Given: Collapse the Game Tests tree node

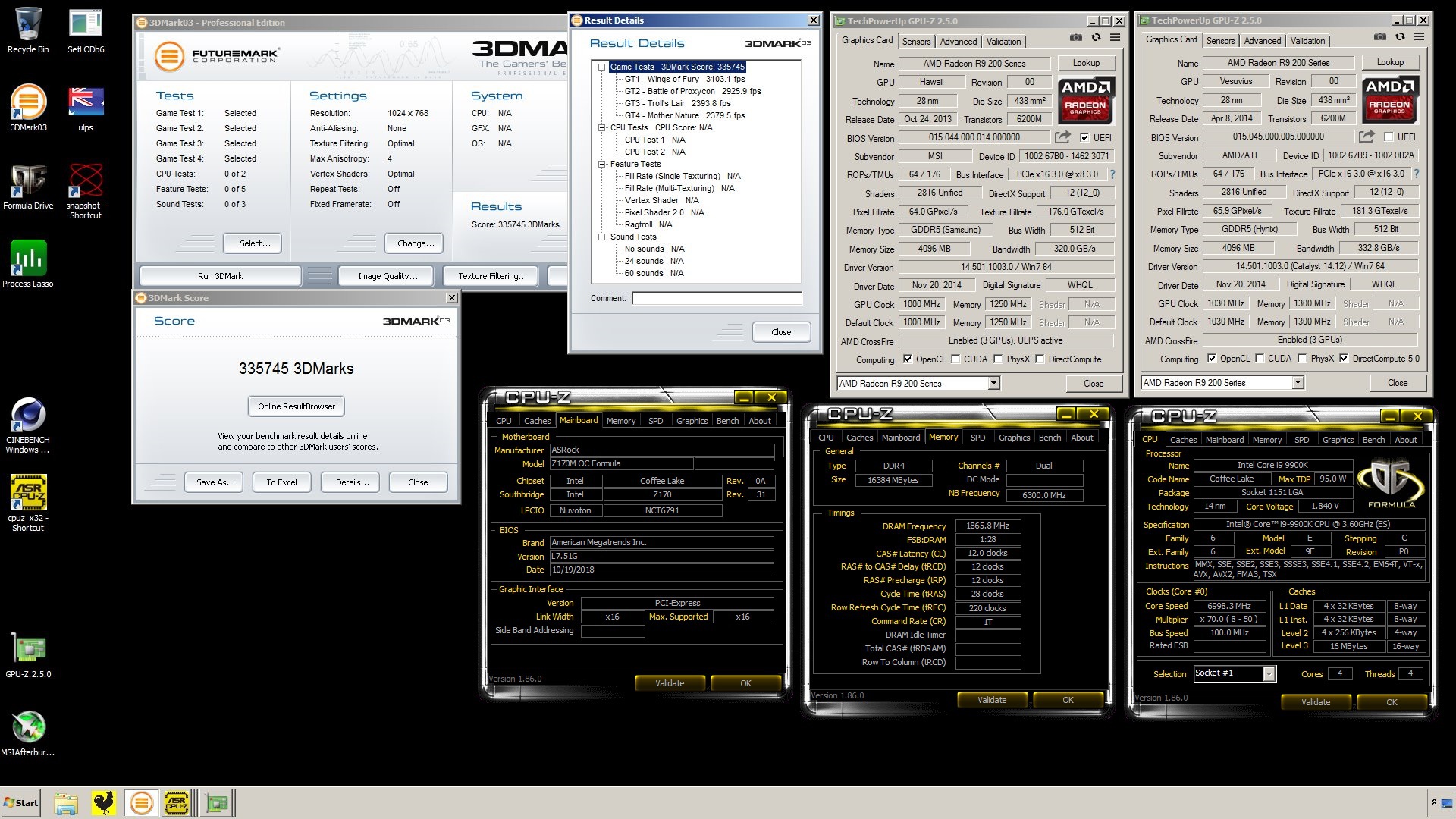Looking at the screenshot, I should click(x=602, y=67).
